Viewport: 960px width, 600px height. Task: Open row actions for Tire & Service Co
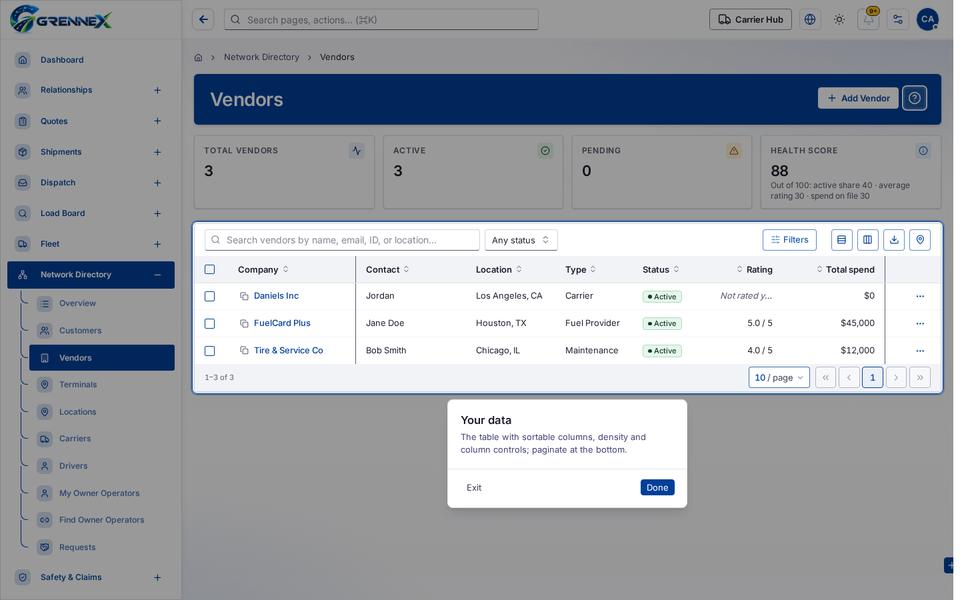[x=920, y=351]
